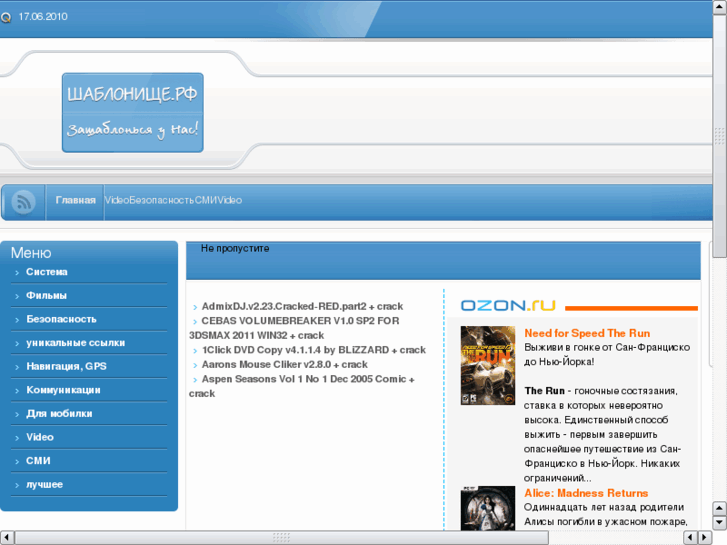Click the search magnifier icon beside the date
Viewport: 727px width, 545px height.
point(6,18)
